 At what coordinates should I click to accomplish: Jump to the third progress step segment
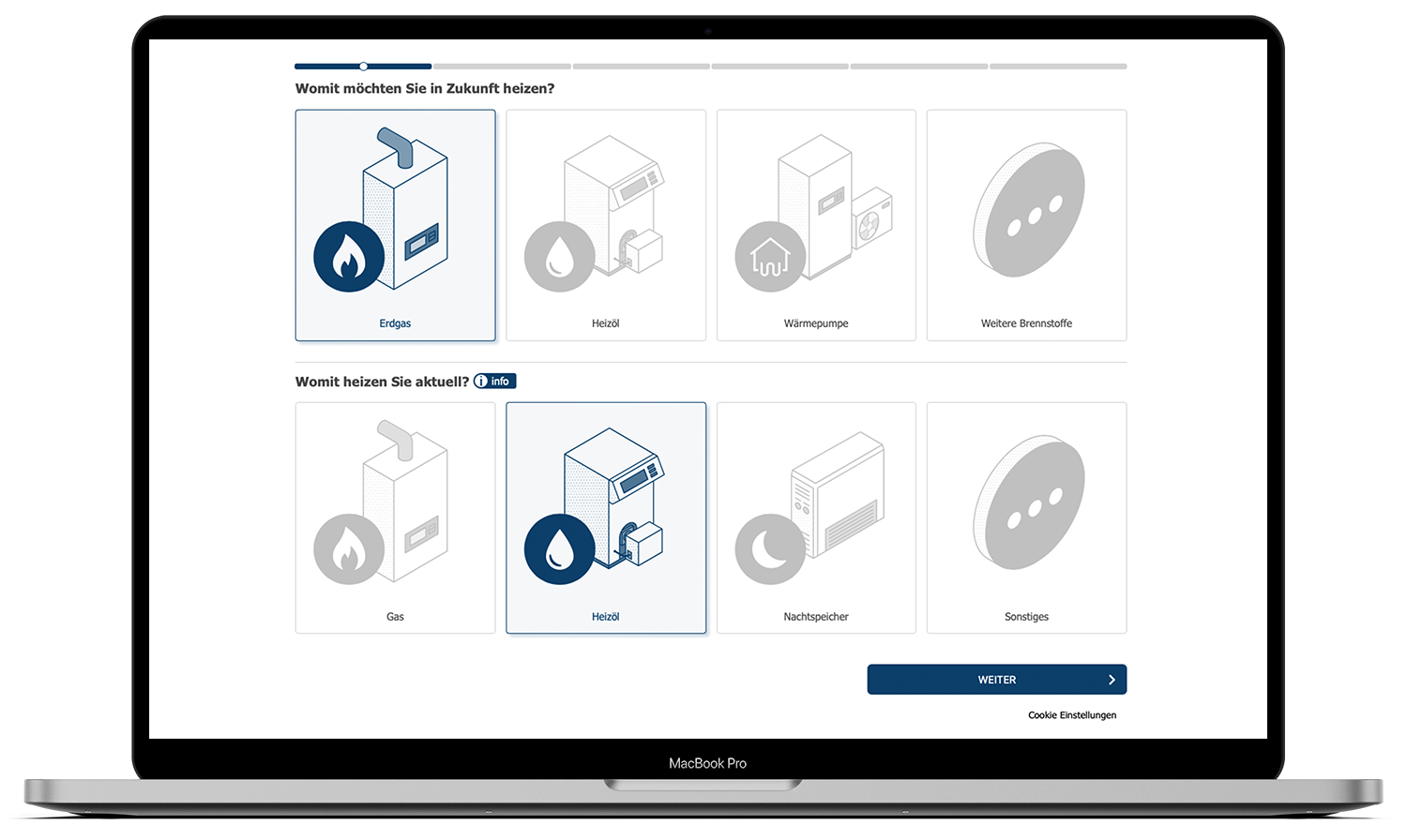641,67
